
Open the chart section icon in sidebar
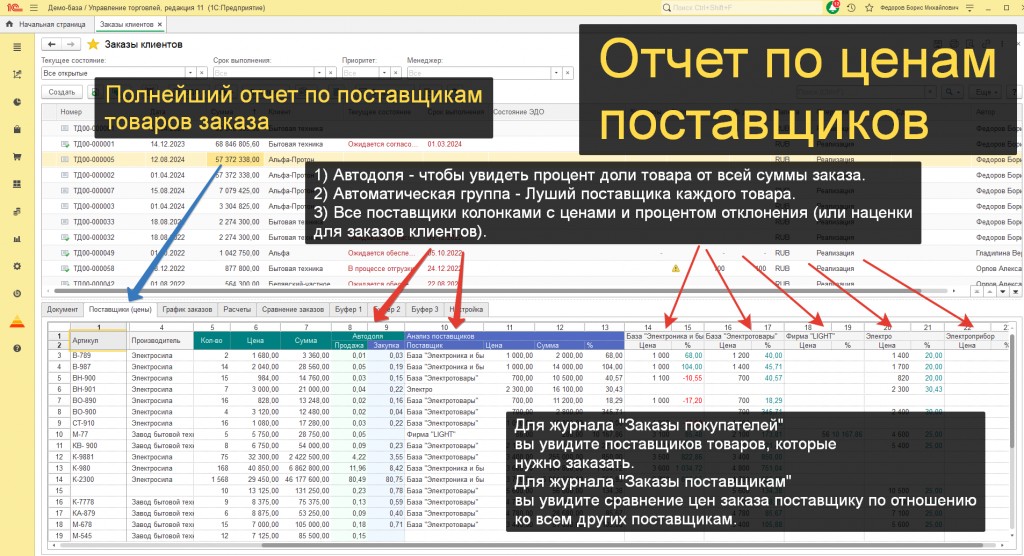17,74
